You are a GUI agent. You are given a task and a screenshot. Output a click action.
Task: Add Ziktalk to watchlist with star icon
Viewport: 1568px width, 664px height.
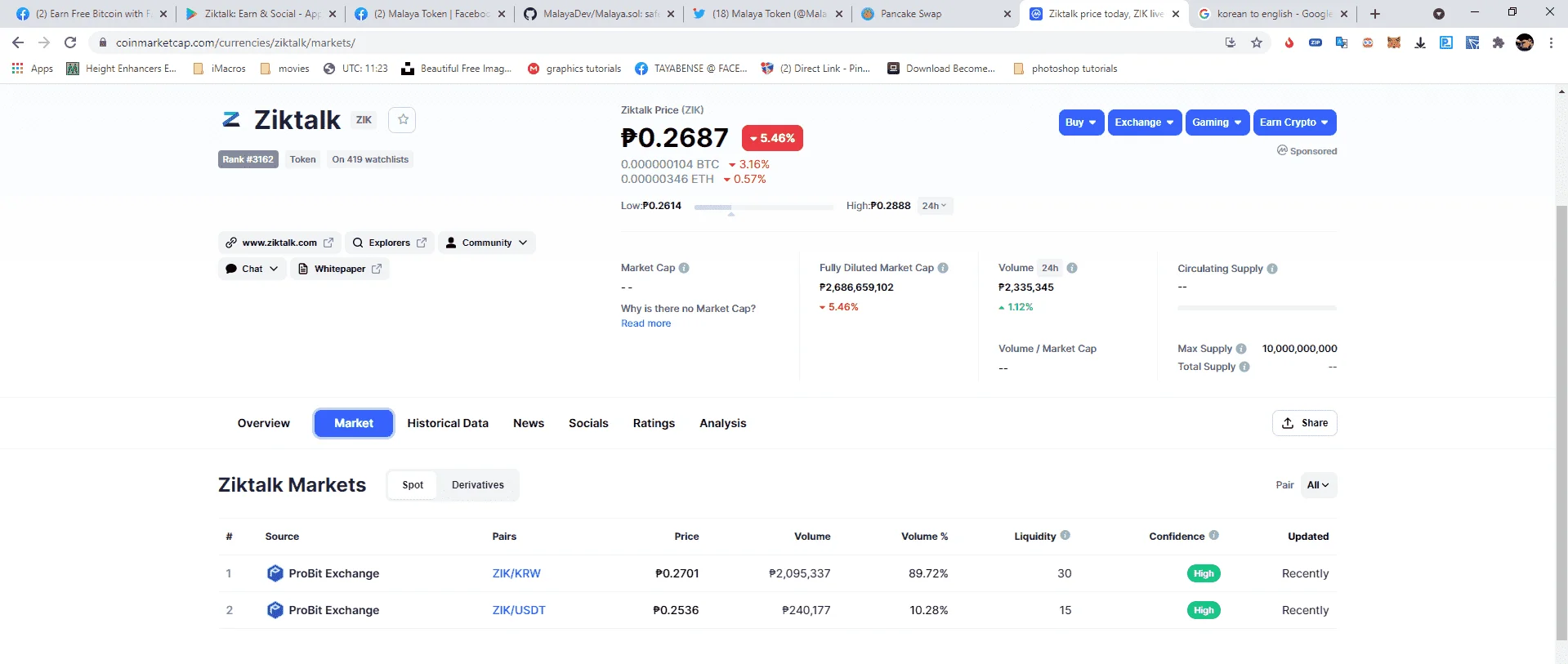click(403, 120)
